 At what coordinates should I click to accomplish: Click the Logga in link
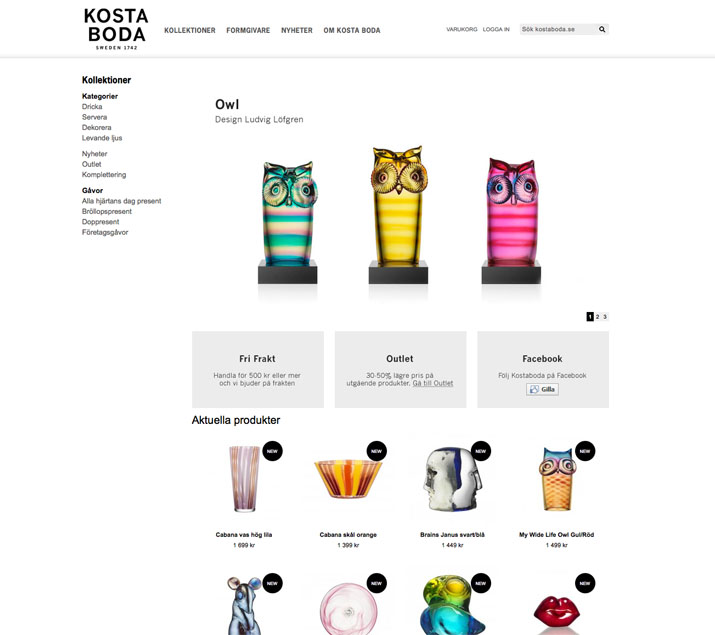(496, 29)
